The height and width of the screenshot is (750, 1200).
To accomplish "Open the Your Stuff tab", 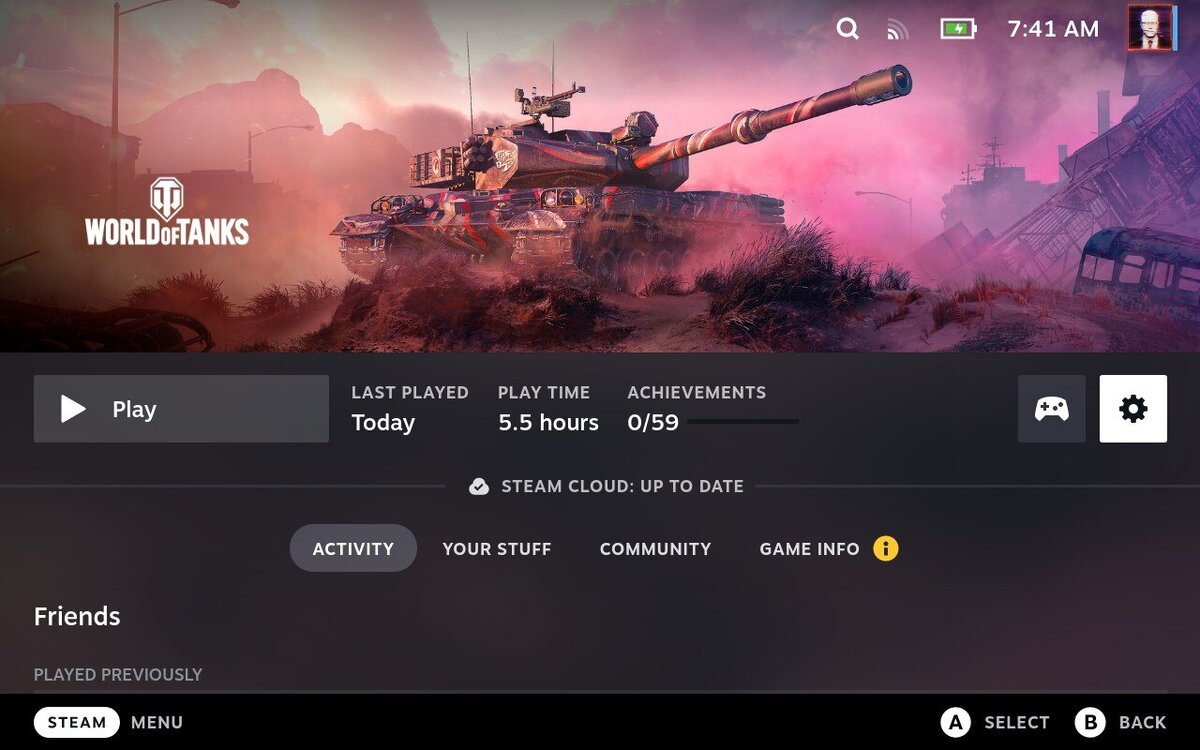I will 497,548.
